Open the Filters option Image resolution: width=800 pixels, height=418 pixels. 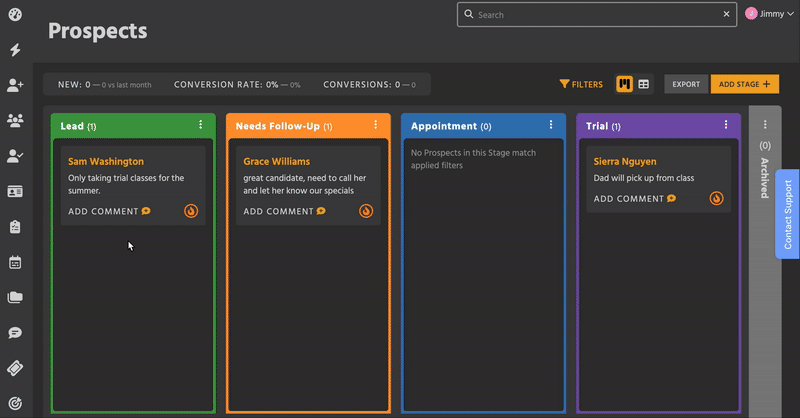tap(581, 84)
